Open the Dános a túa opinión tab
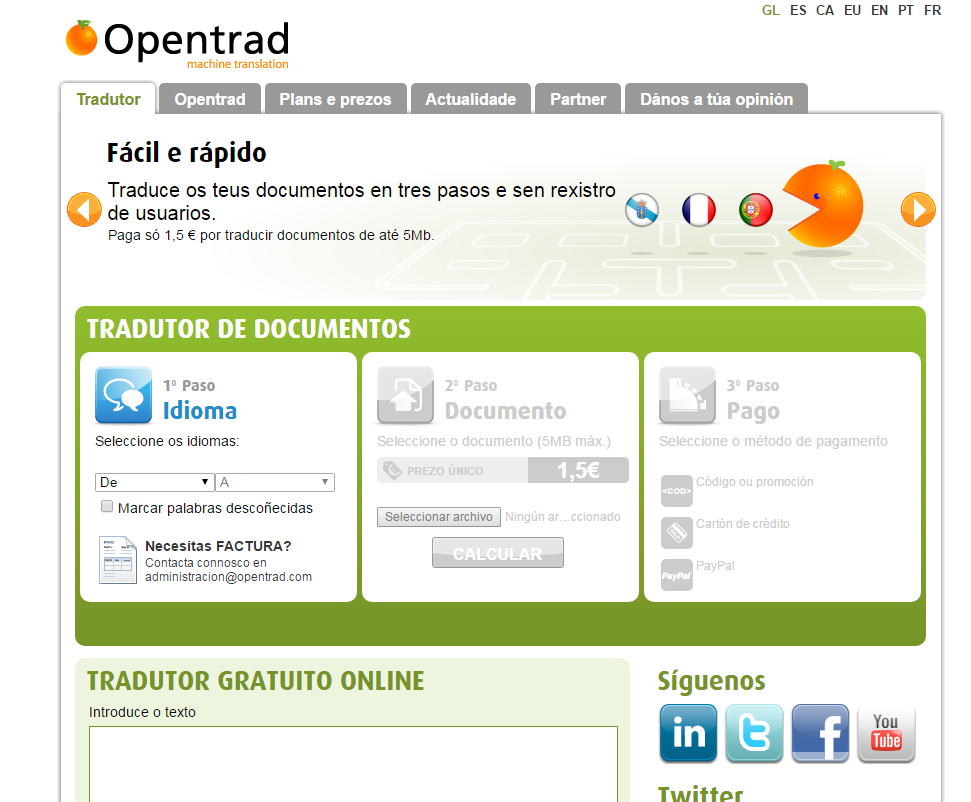The width and height of the screenshot is (971, 802). coord(716,99)
